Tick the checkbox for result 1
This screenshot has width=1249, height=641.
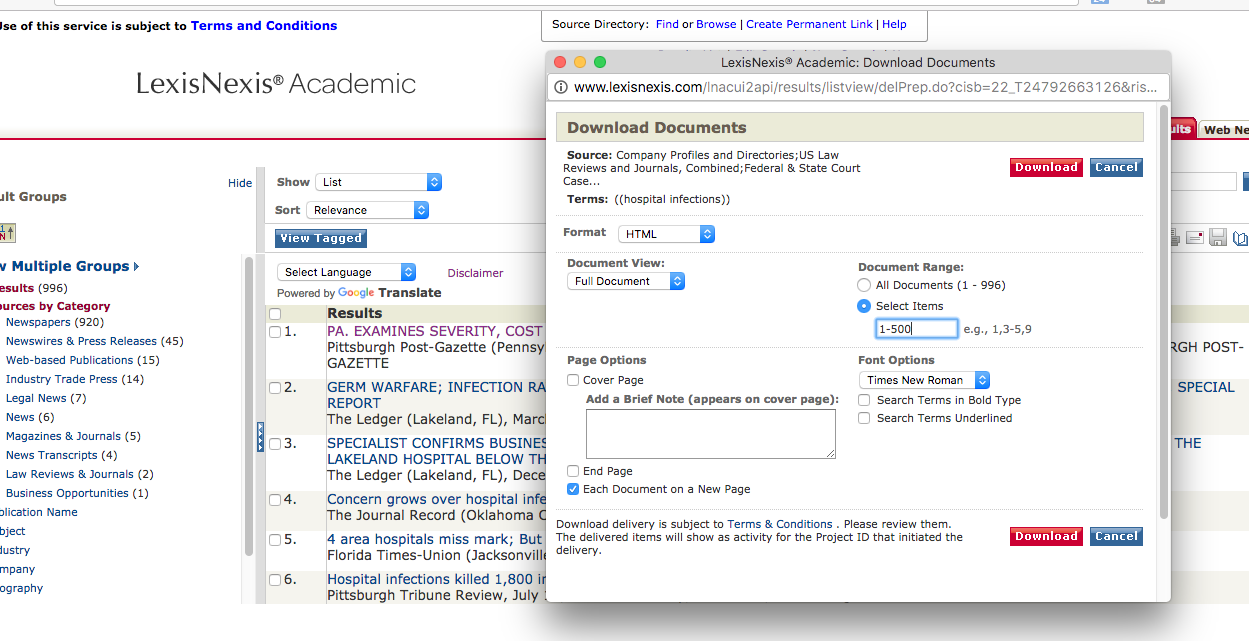pyautogui.click(x=275, y=332)
